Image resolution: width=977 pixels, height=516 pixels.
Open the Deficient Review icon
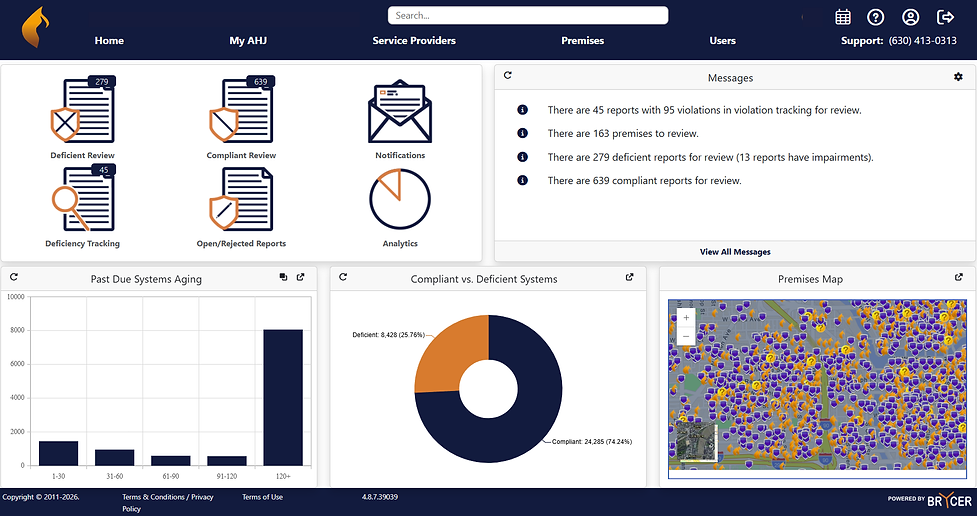click(x=83, y=110)
